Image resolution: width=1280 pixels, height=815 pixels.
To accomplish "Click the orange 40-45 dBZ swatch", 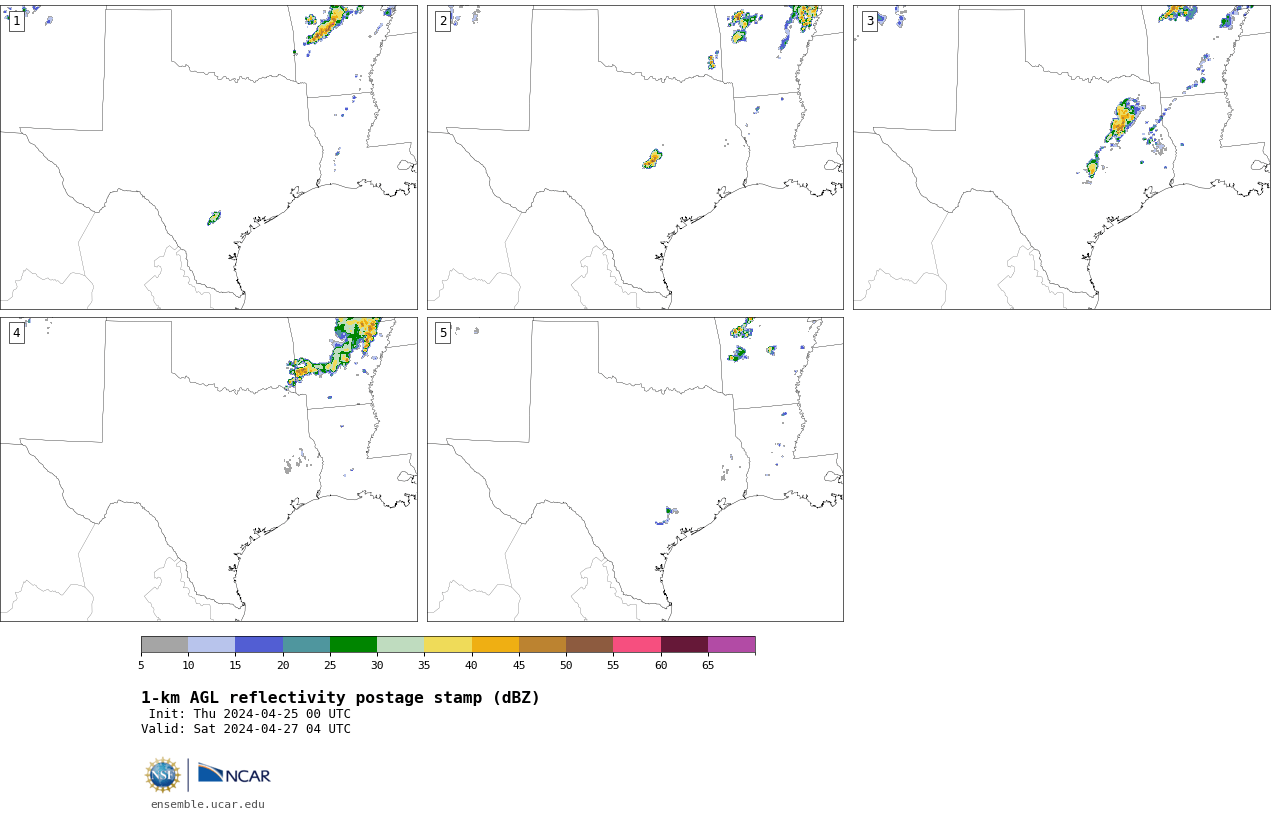I will [495, 645].
